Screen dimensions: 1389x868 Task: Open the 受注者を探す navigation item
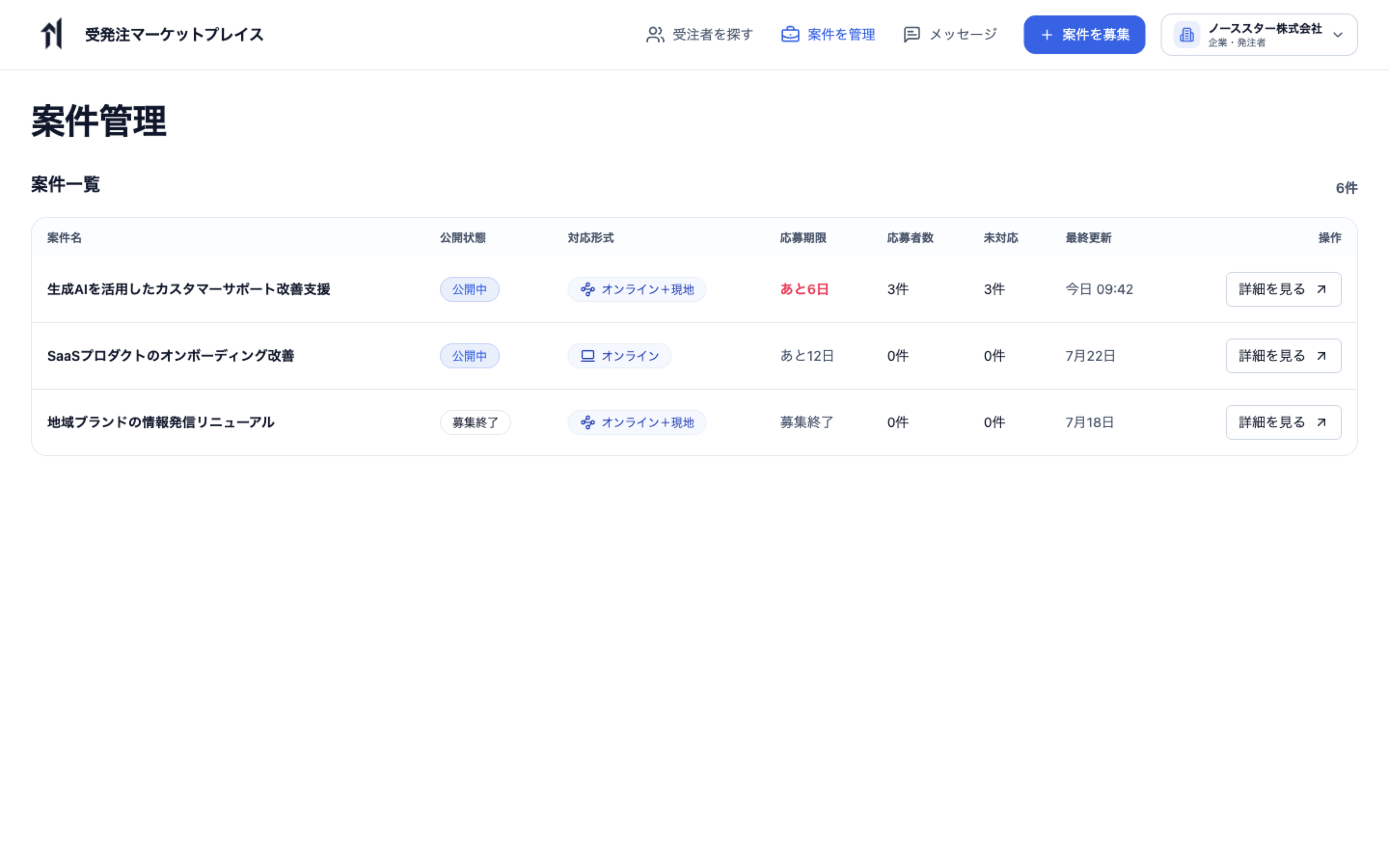700,34
